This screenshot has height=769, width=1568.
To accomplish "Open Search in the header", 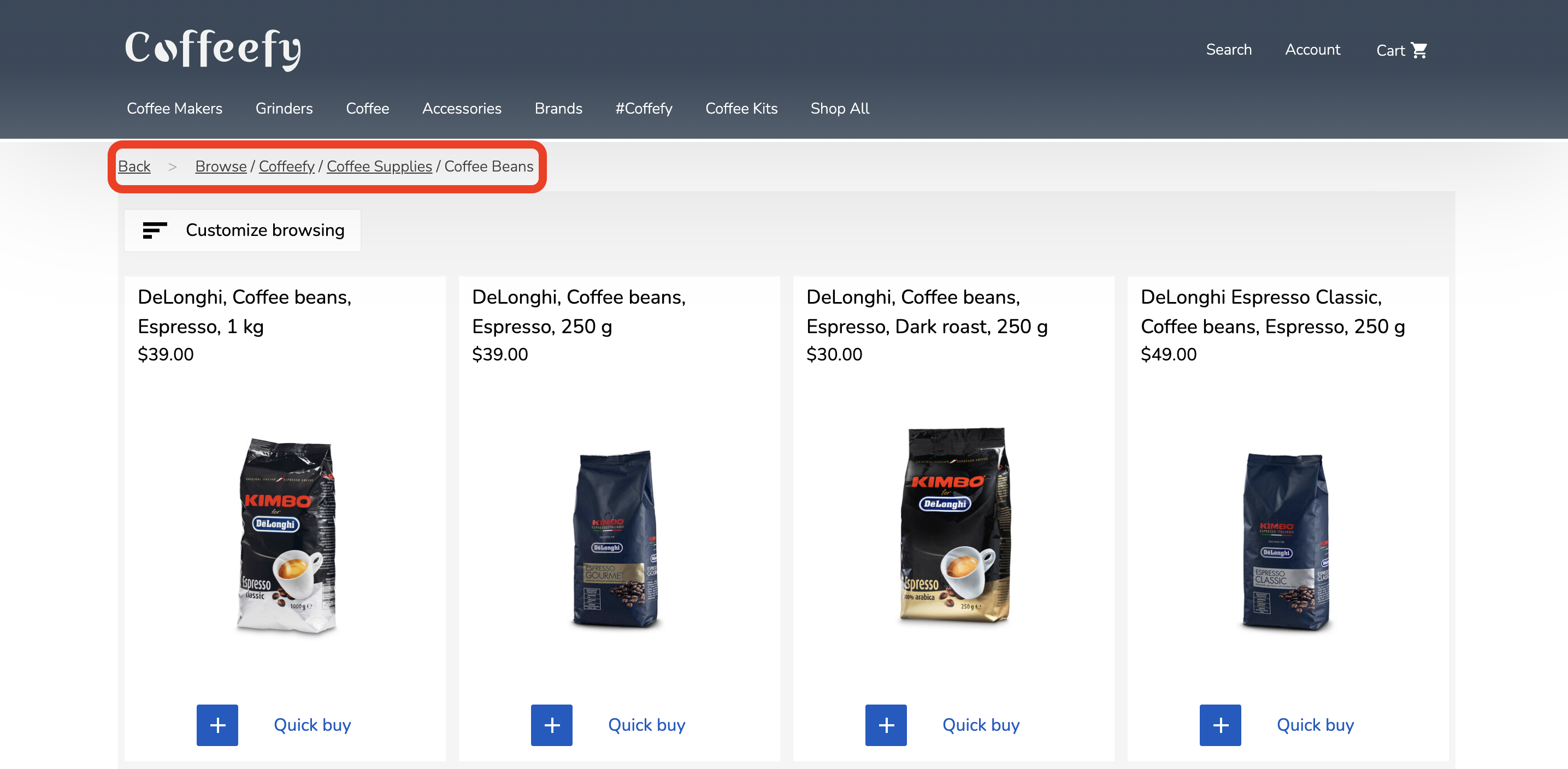I will [1228, 50].
